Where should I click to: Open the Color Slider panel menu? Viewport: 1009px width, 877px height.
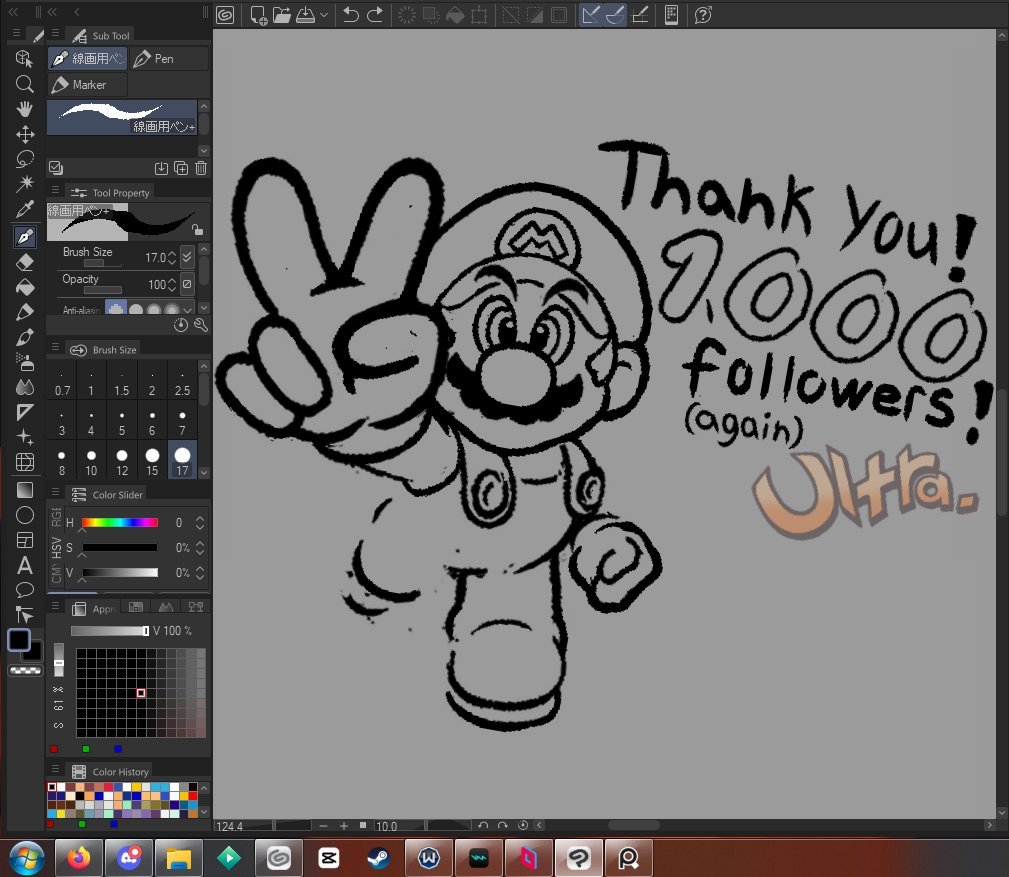[x=55, y=492]
